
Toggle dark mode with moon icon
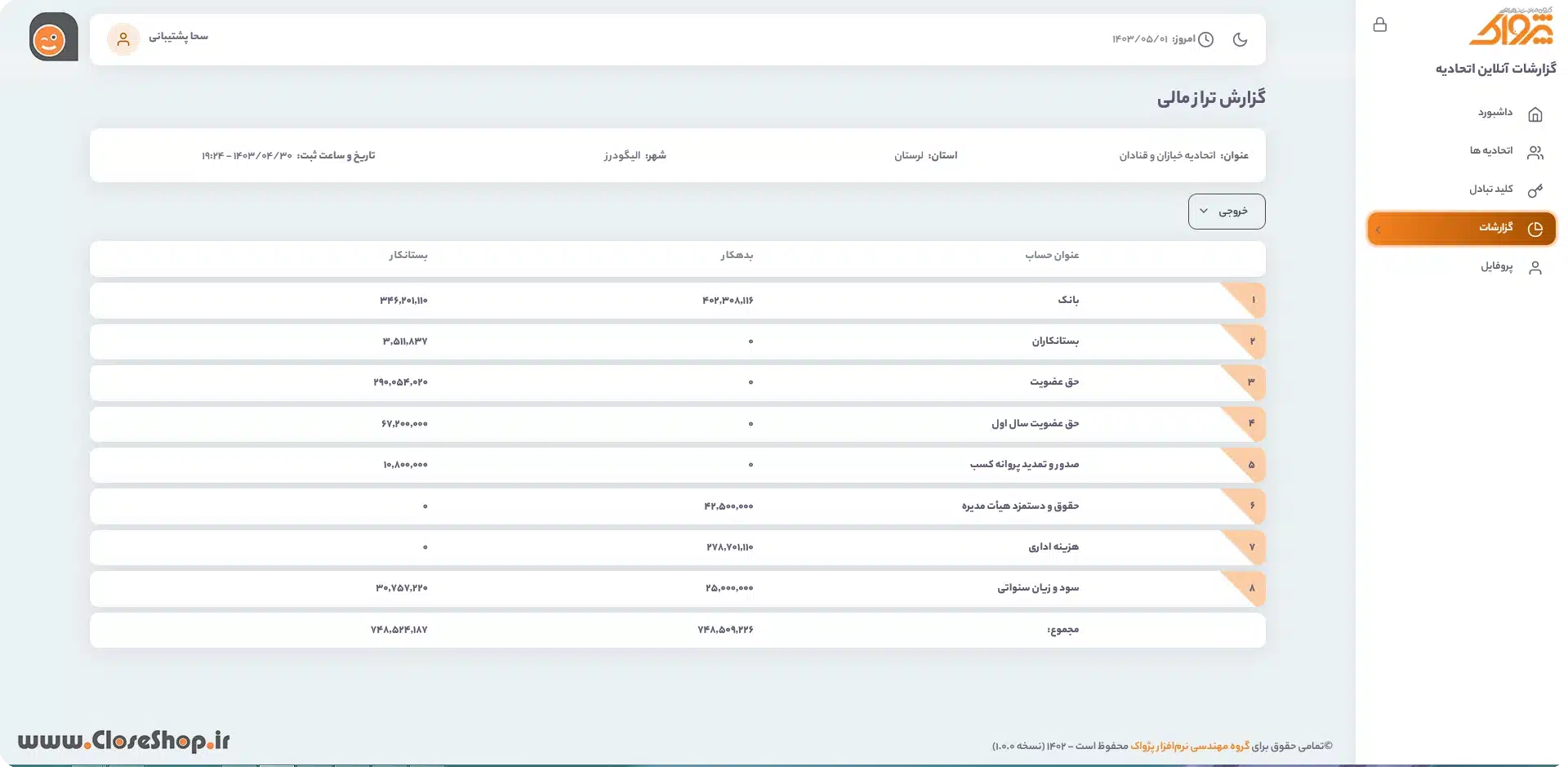pos(1240,39)
